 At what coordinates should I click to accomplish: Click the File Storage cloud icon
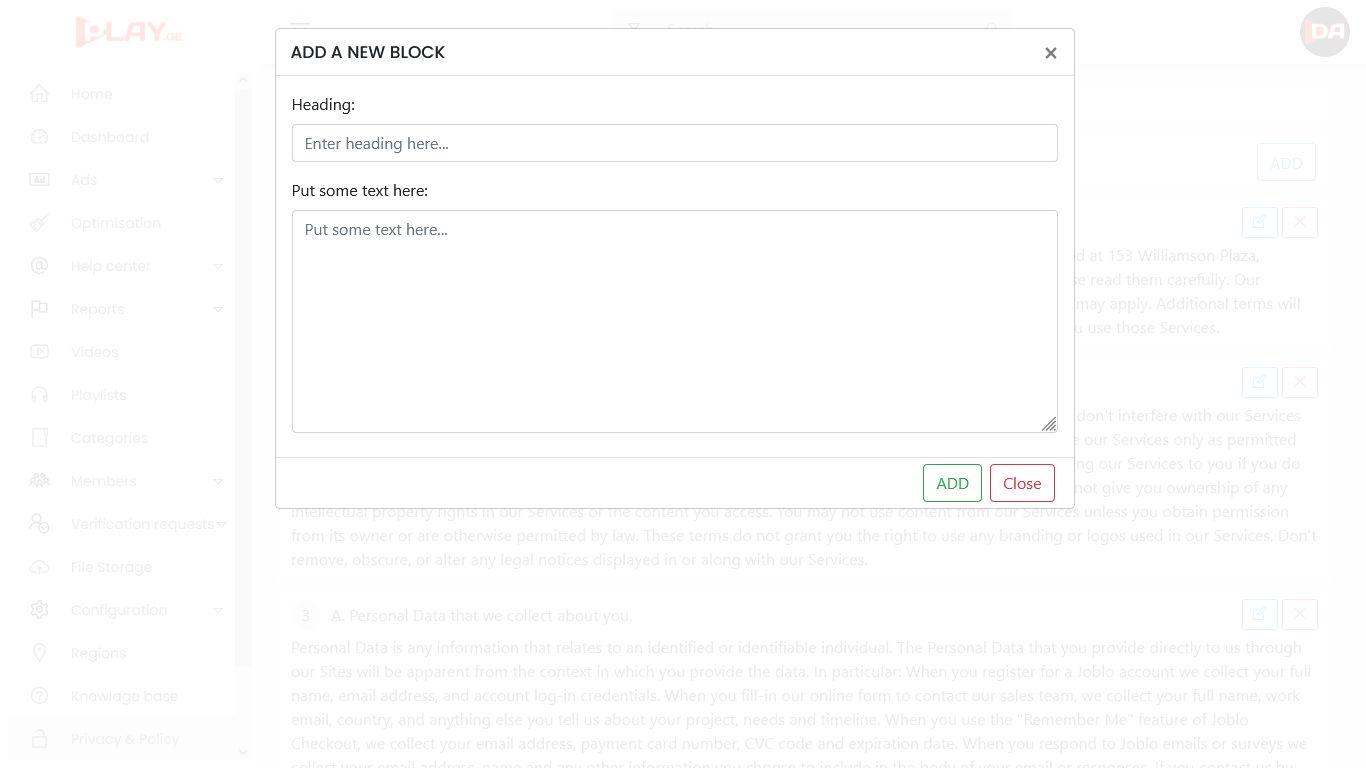tap(39, 567)
